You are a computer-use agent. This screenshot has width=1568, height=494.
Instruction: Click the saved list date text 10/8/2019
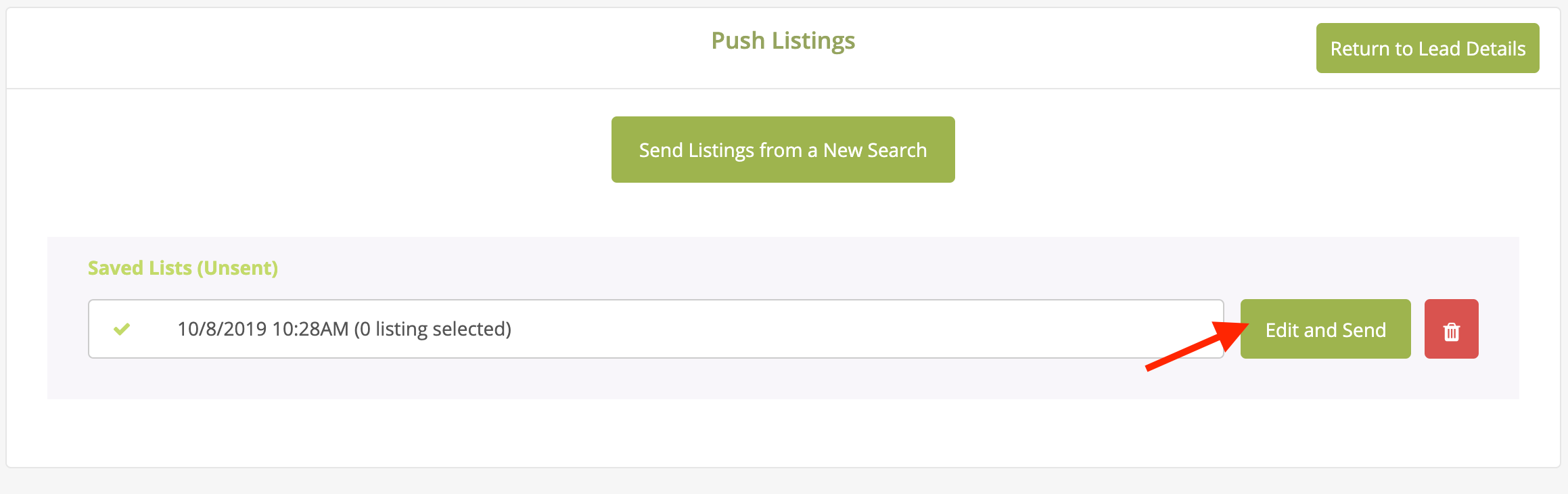pos(222,330)
